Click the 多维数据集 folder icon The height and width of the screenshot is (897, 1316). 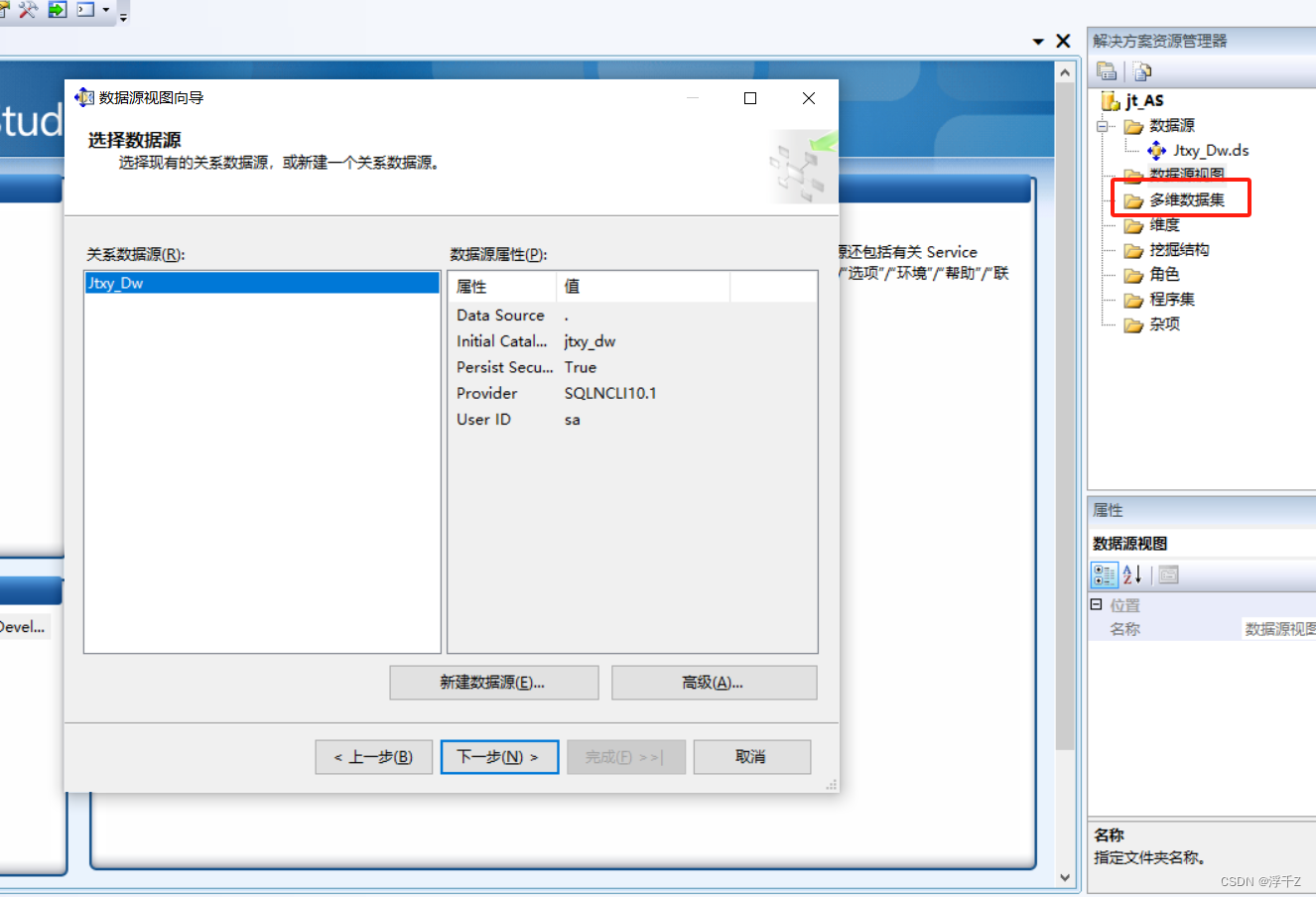tap(1133, 200)
